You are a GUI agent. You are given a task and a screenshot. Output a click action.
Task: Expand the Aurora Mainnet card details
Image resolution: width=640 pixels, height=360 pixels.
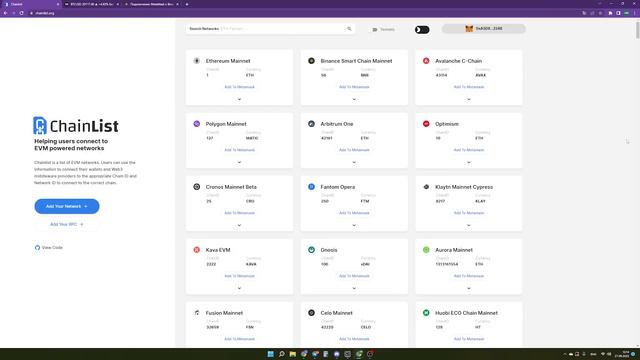pyautogui.click(x=469, y=288)
